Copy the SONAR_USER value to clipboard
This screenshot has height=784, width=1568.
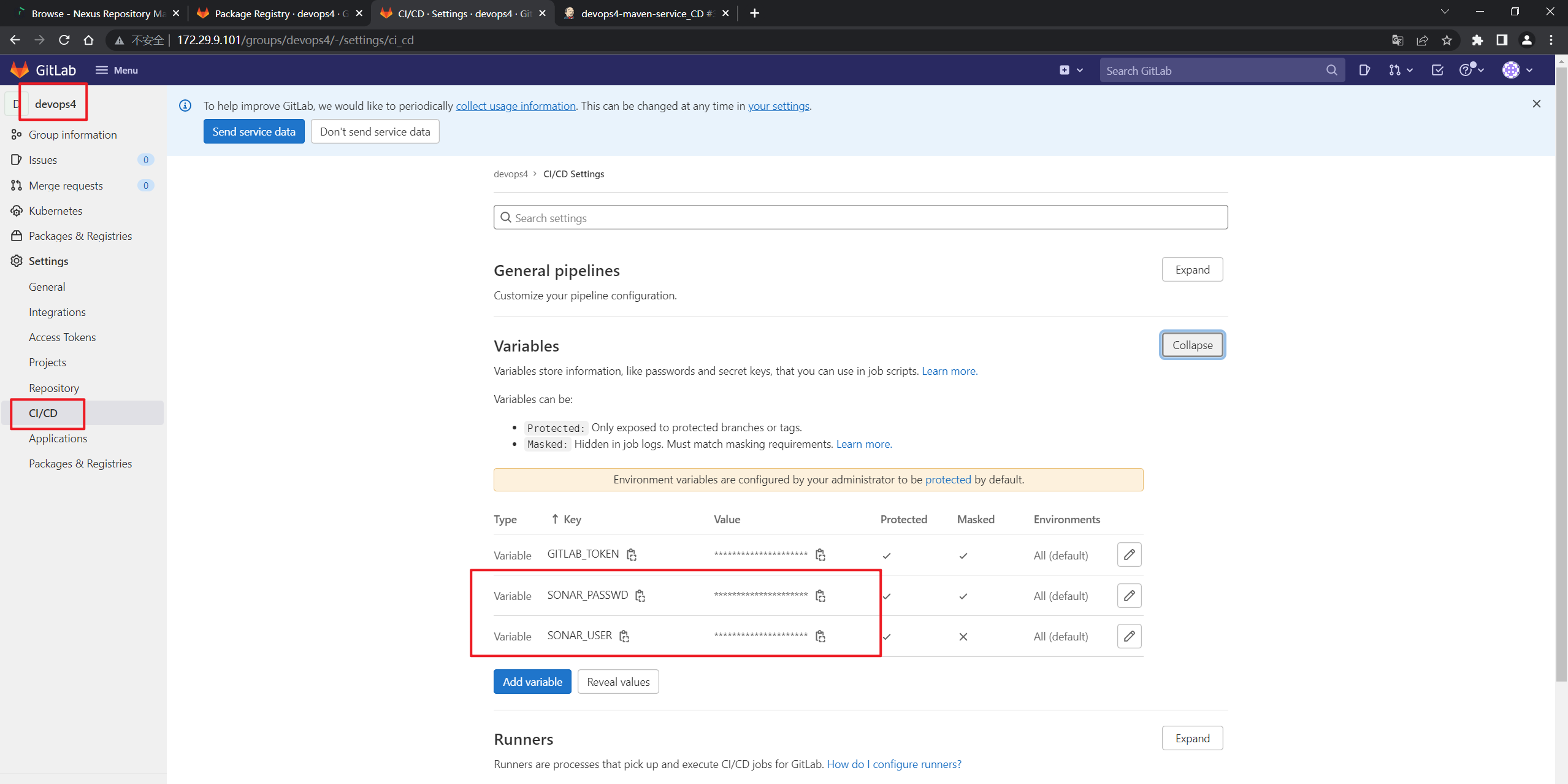click(x=820, y=636)
